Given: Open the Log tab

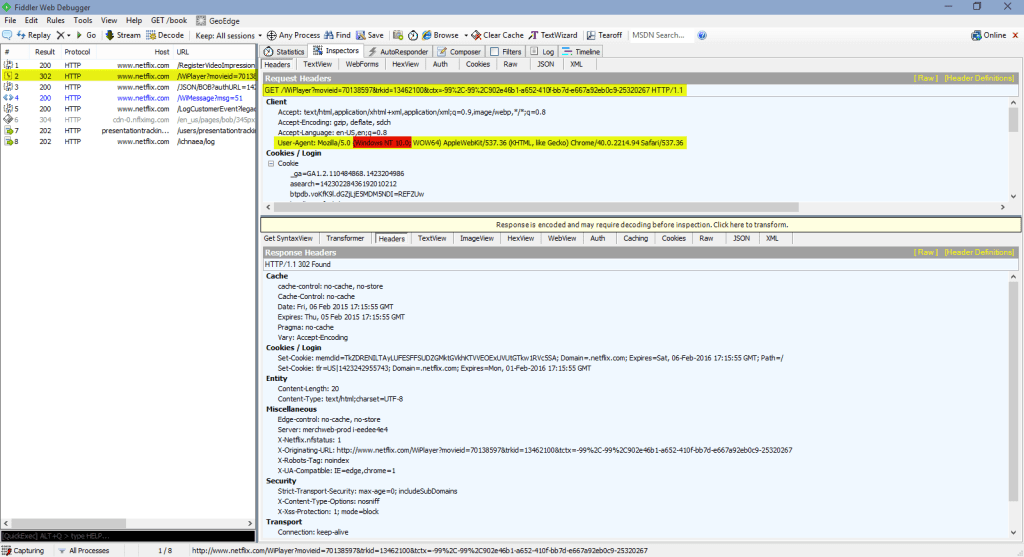Looking at the screenshot, I should pos(542,52).
